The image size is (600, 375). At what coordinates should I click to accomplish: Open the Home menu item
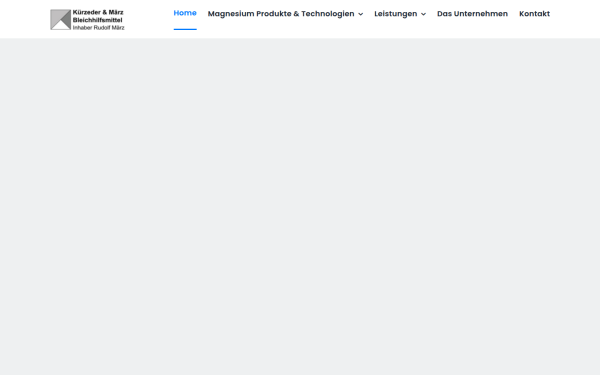coord(185,13)
